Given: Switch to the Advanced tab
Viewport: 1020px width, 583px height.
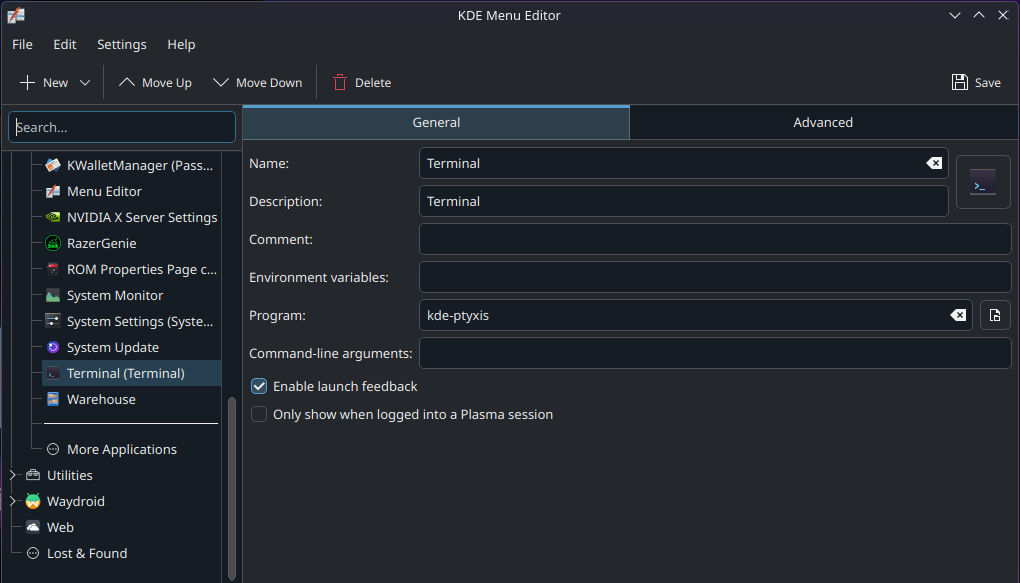Looking at the screenshot, I should pyautogui.click(x=822, y=122).
